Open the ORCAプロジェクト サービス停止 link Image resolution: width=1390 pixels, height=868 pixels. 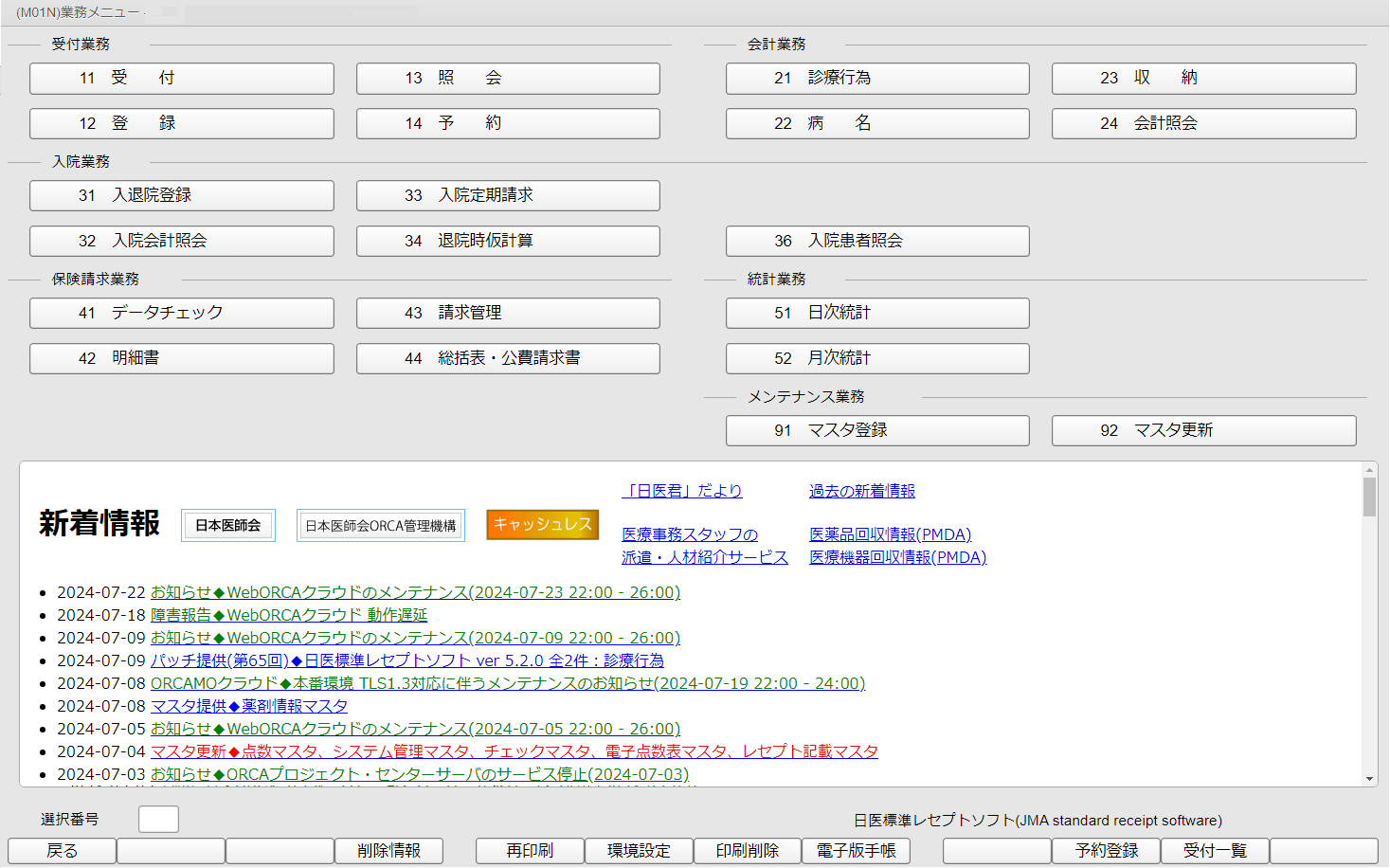coord(420,774)
